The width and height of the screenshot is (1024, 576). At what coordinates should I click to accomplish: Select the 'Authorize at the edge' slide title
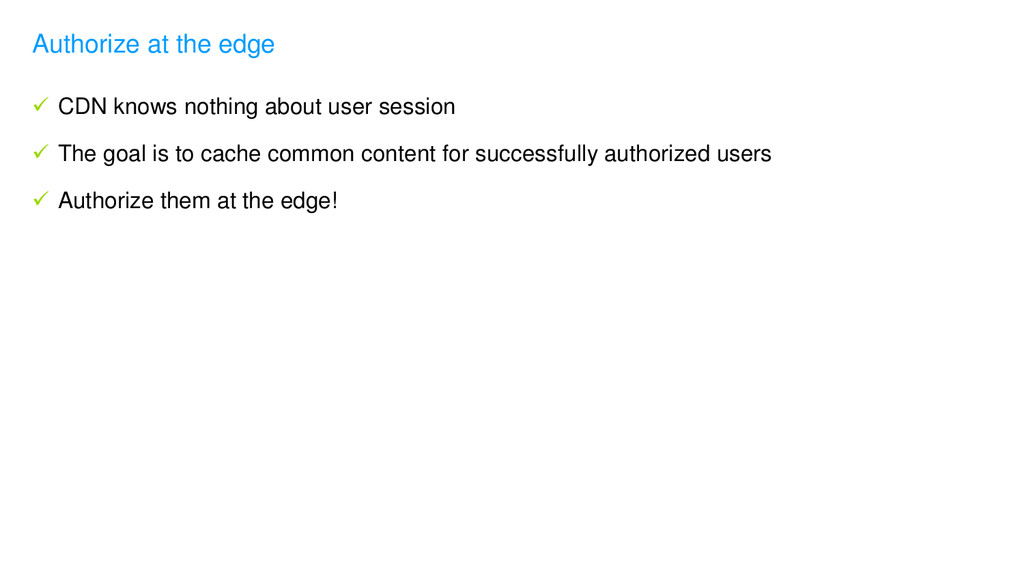coord(153,44)
